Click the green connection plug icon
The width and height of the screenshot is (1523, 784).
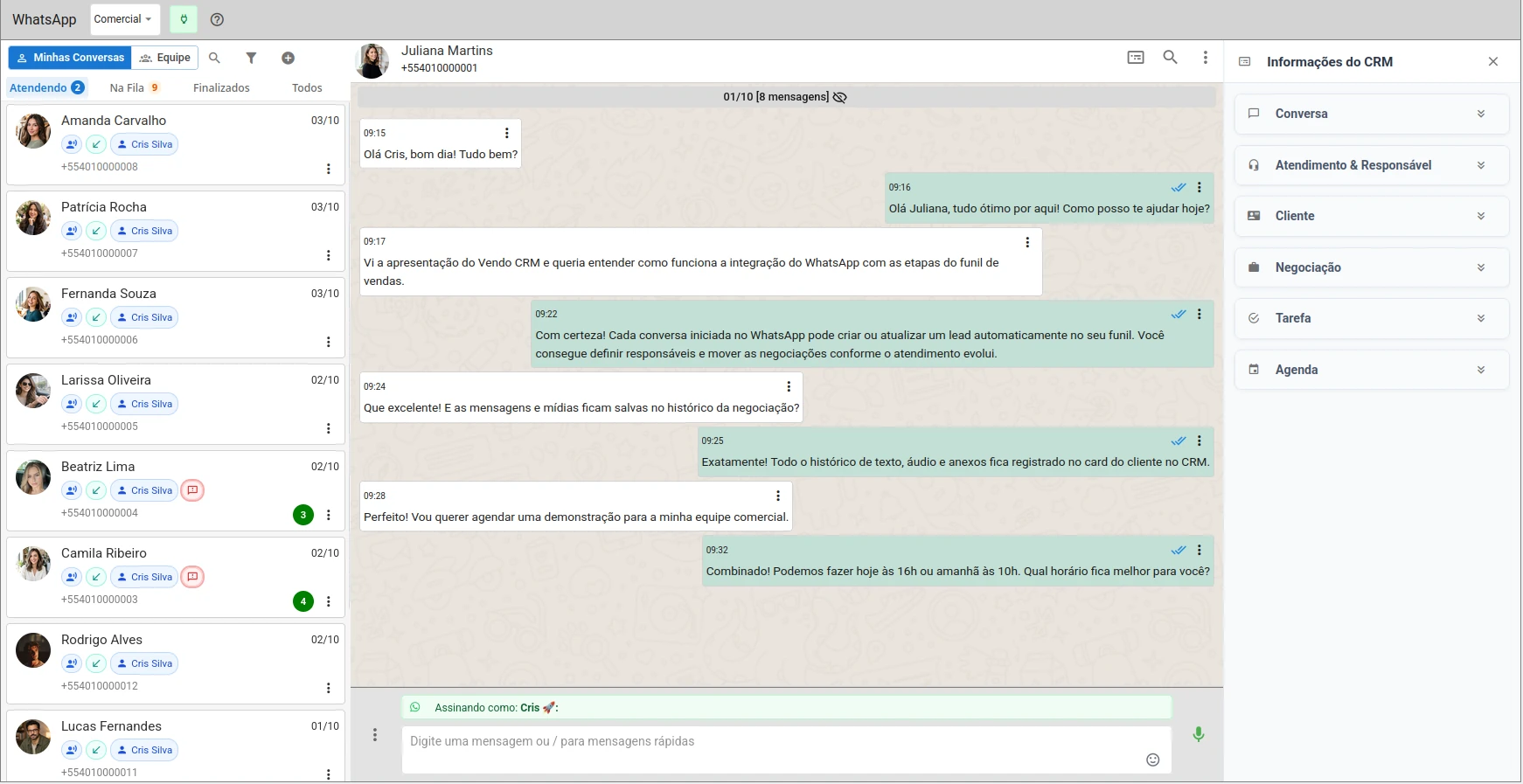coord(184,19)
